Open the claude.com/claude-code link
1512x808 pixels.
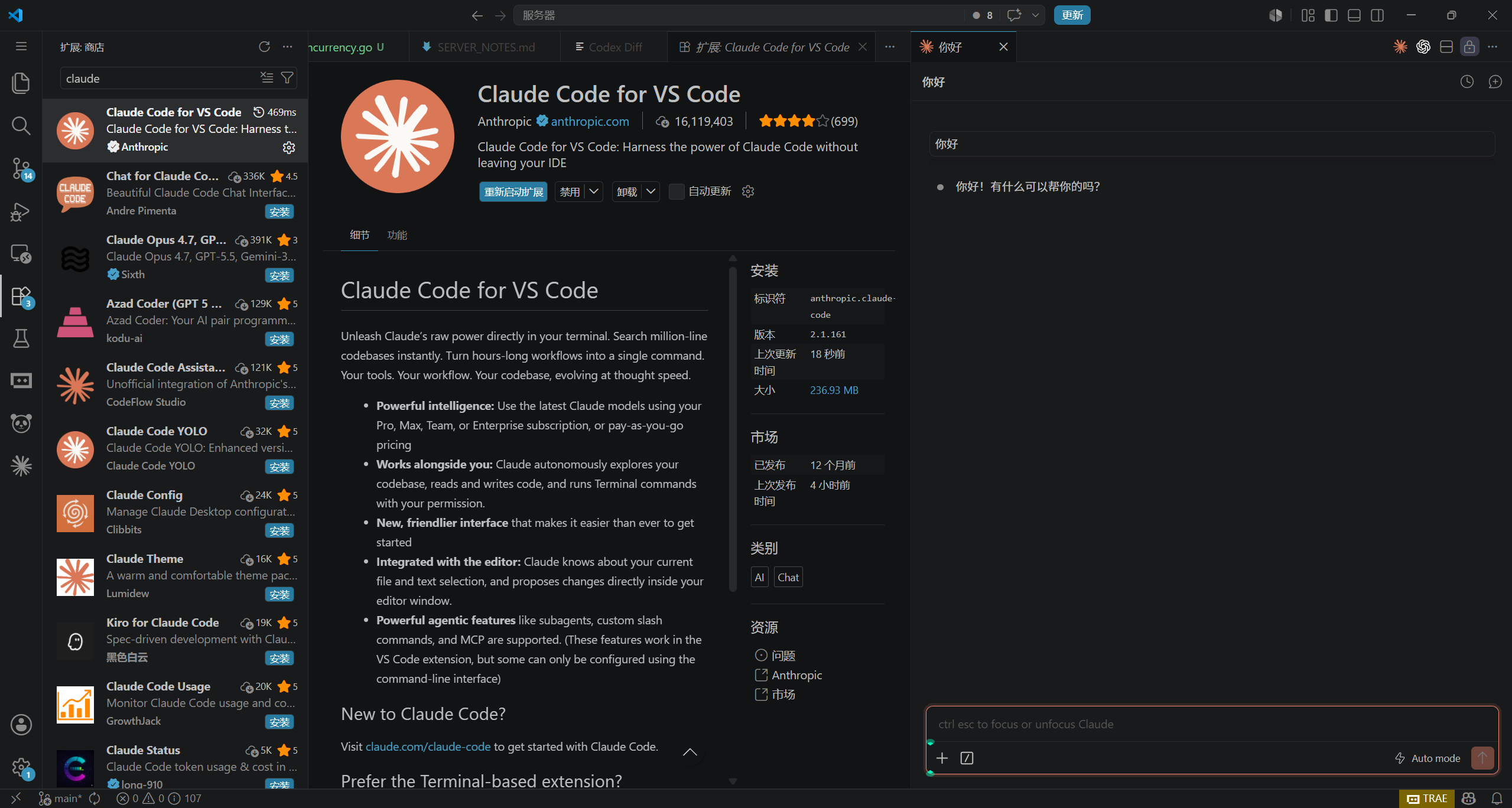(x=428, y=747)
